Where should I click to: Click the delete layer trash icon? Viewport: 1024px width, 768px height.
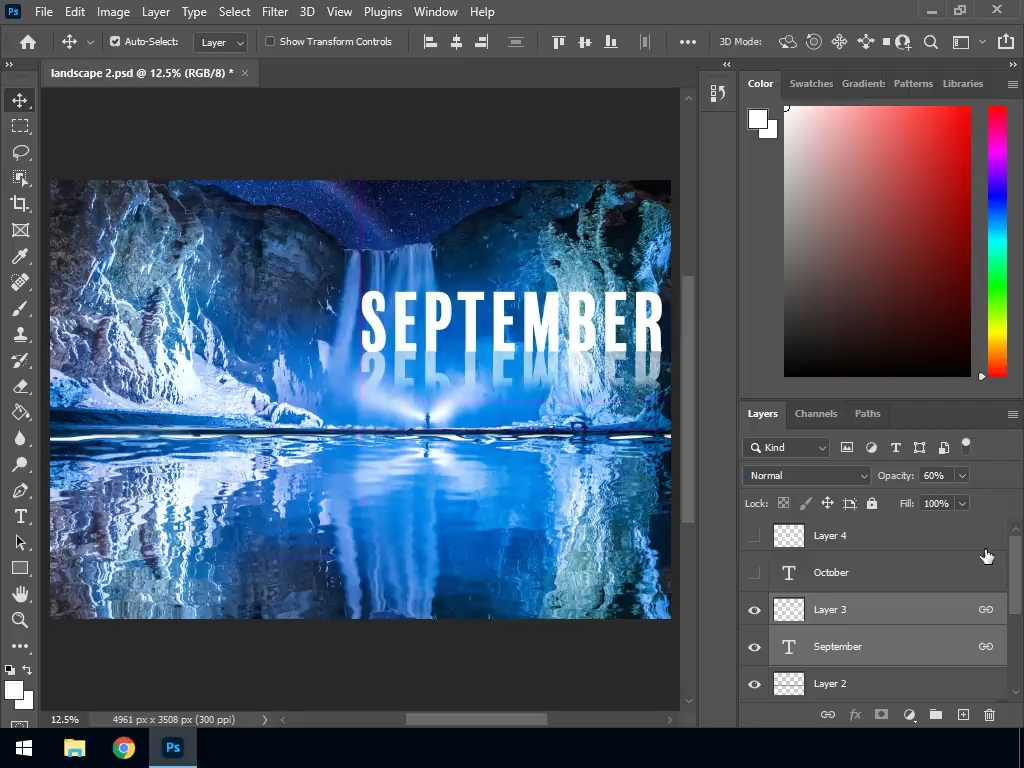(x=989, y=714)
